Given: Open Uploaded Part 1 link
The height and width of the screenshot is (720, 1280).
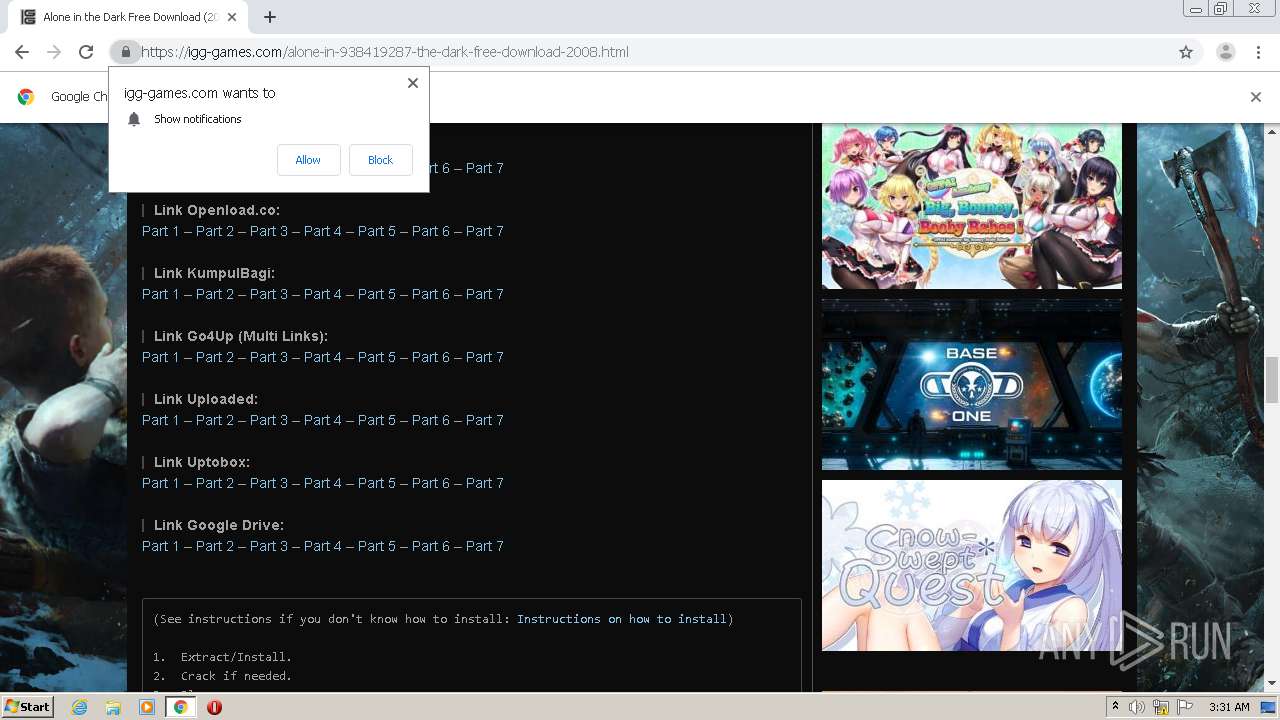Looking at the screenshot, I should pos(161,420).
